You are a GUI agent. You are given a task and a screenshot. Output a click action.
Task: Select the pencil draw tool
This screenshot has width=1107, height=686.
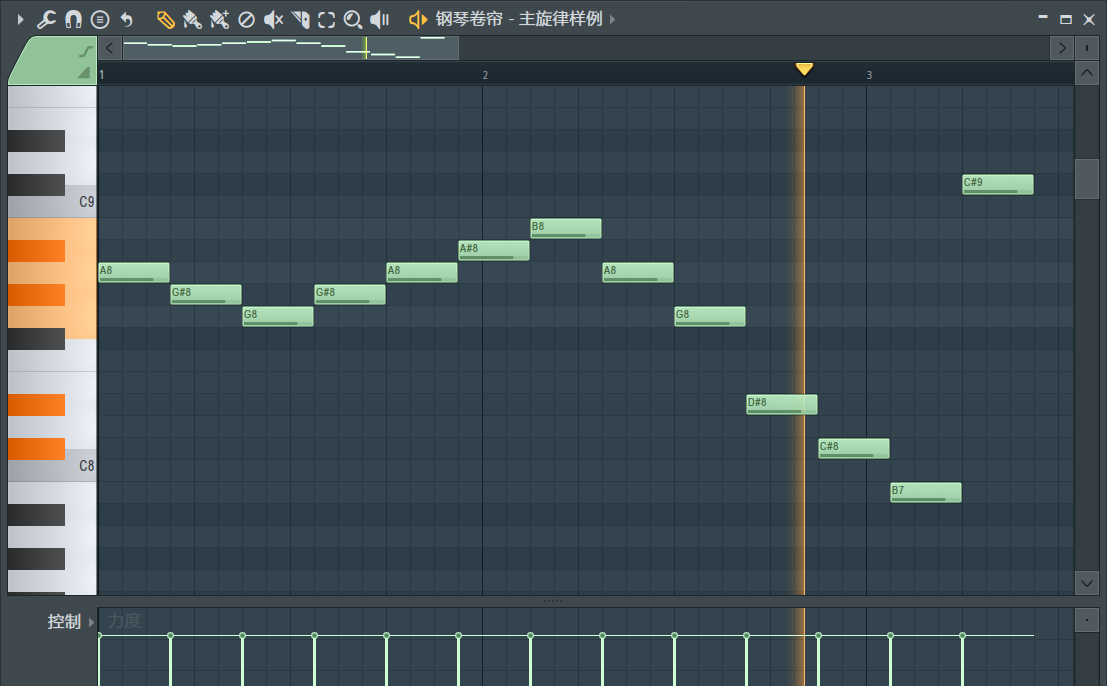coord(165,20)
